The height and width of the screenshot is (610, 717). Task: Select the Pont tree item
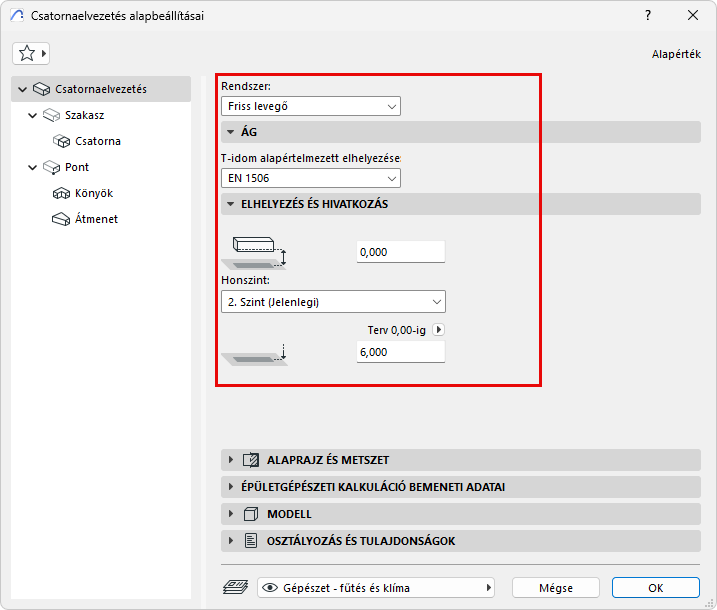click(x=76, y=167)
